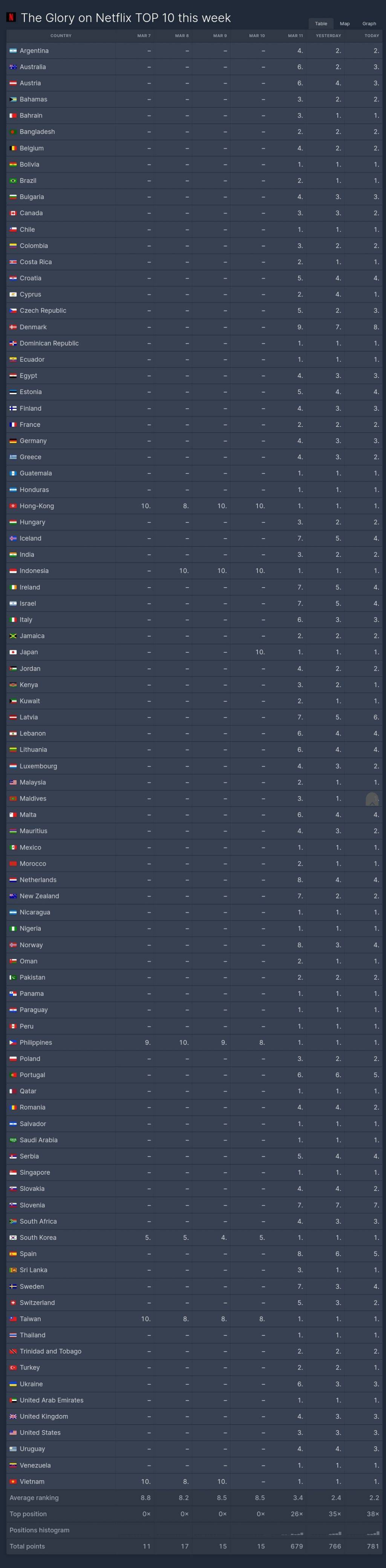Click the South Korea flag icon
This screenshot has height=1568, width=386.
[x=13, y=1238]
